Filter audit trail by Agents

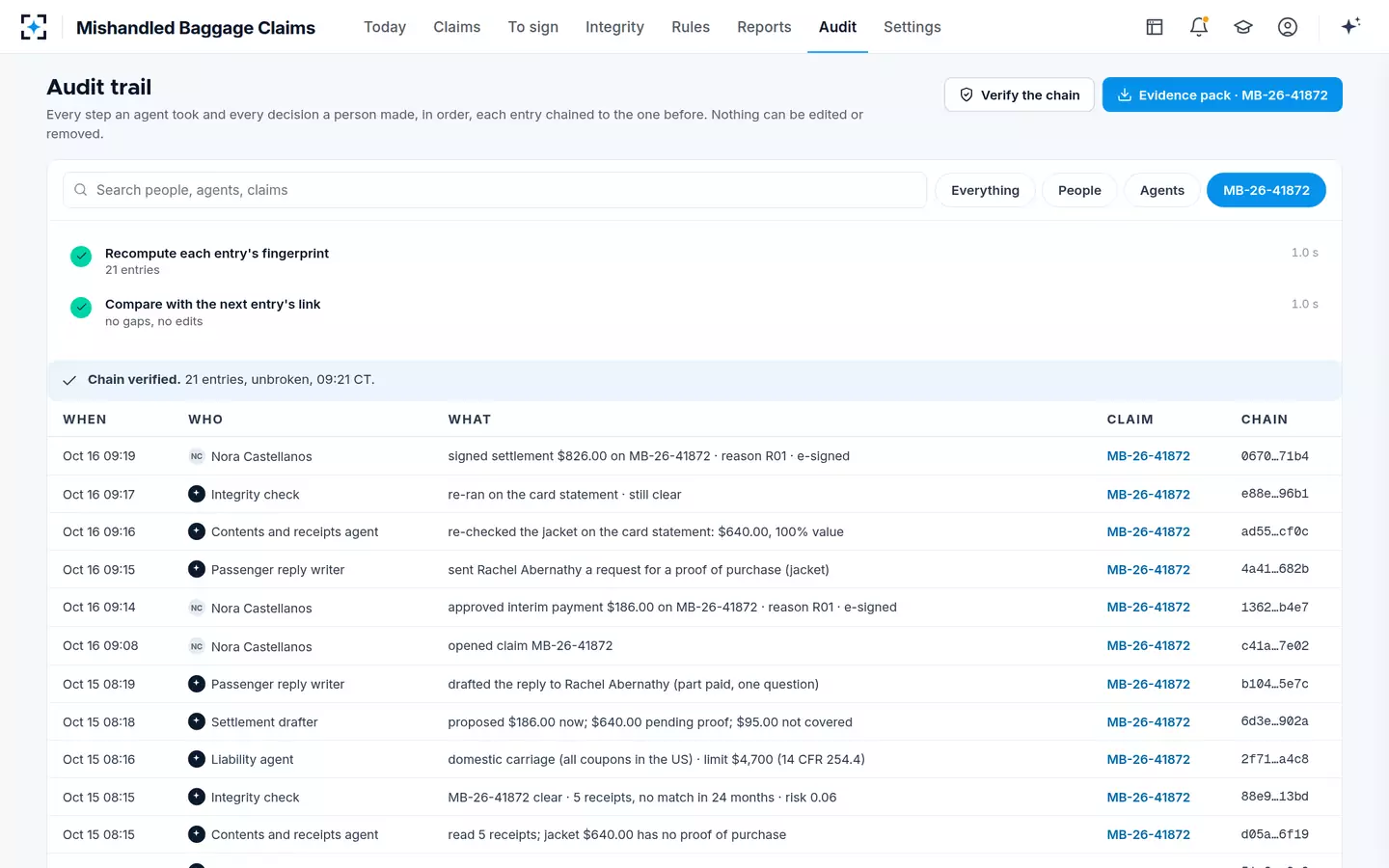pos(1162,190)
